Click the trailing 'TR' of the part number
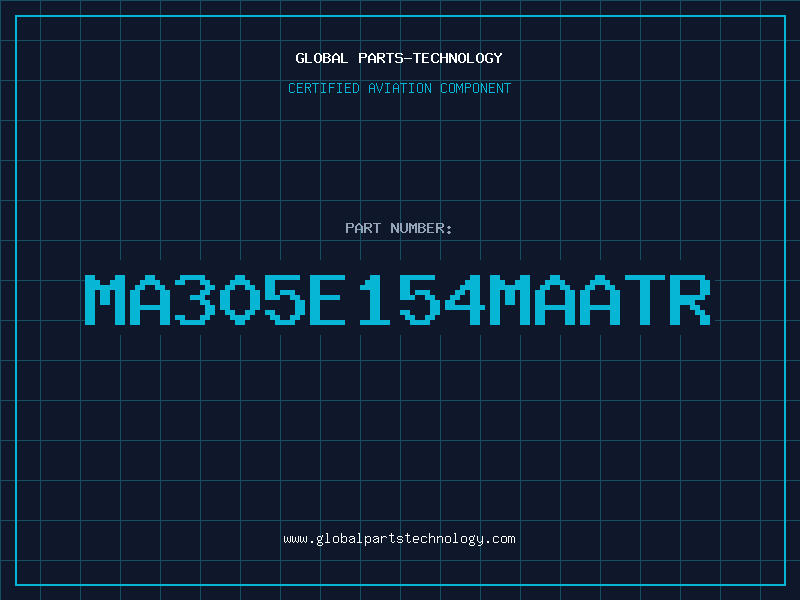The width and height of the screenshot is (800, 600). [x=667, y=300]
